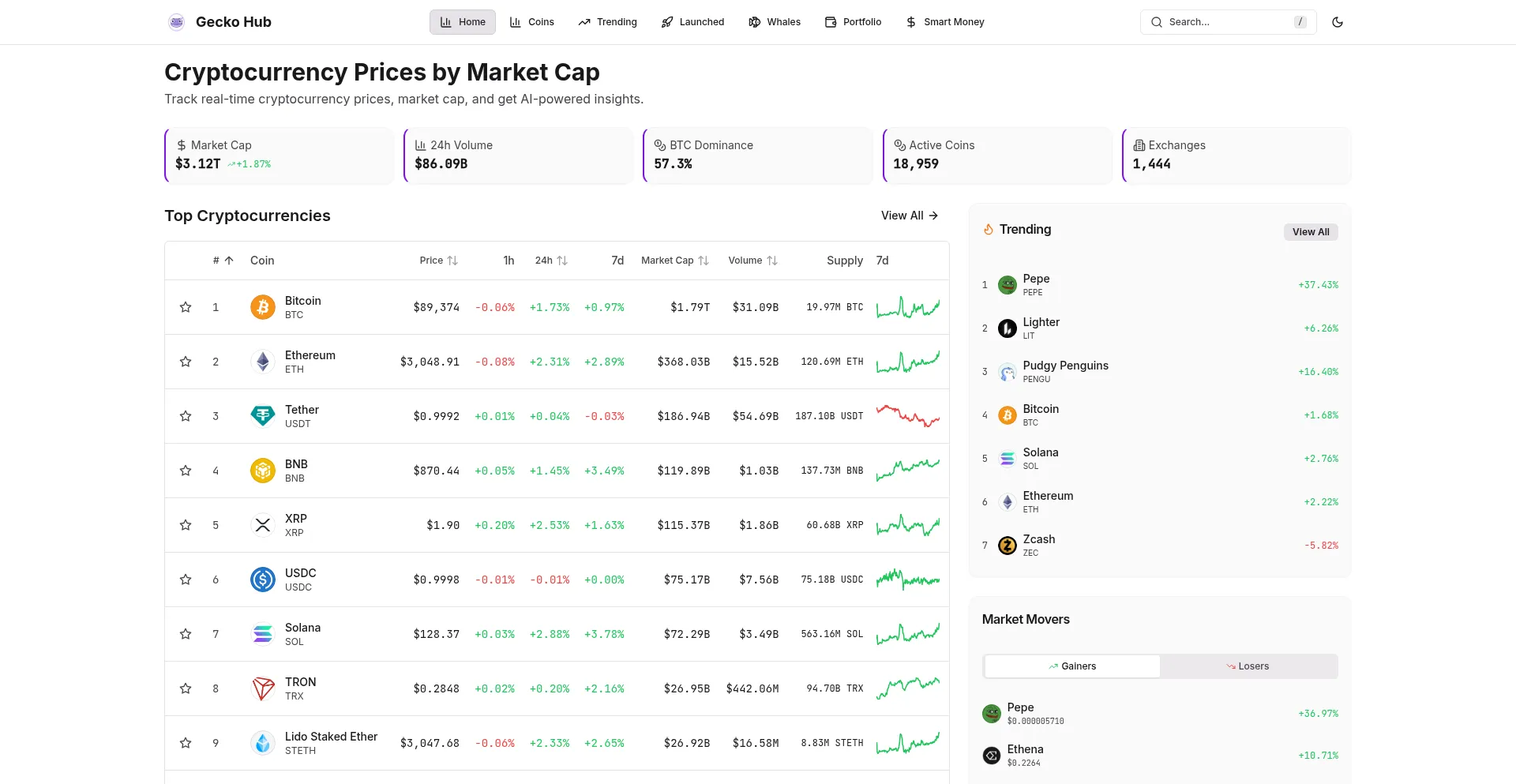Toggle dark mode with the moon icon

pyautogui.click(x=1338, y=22)
